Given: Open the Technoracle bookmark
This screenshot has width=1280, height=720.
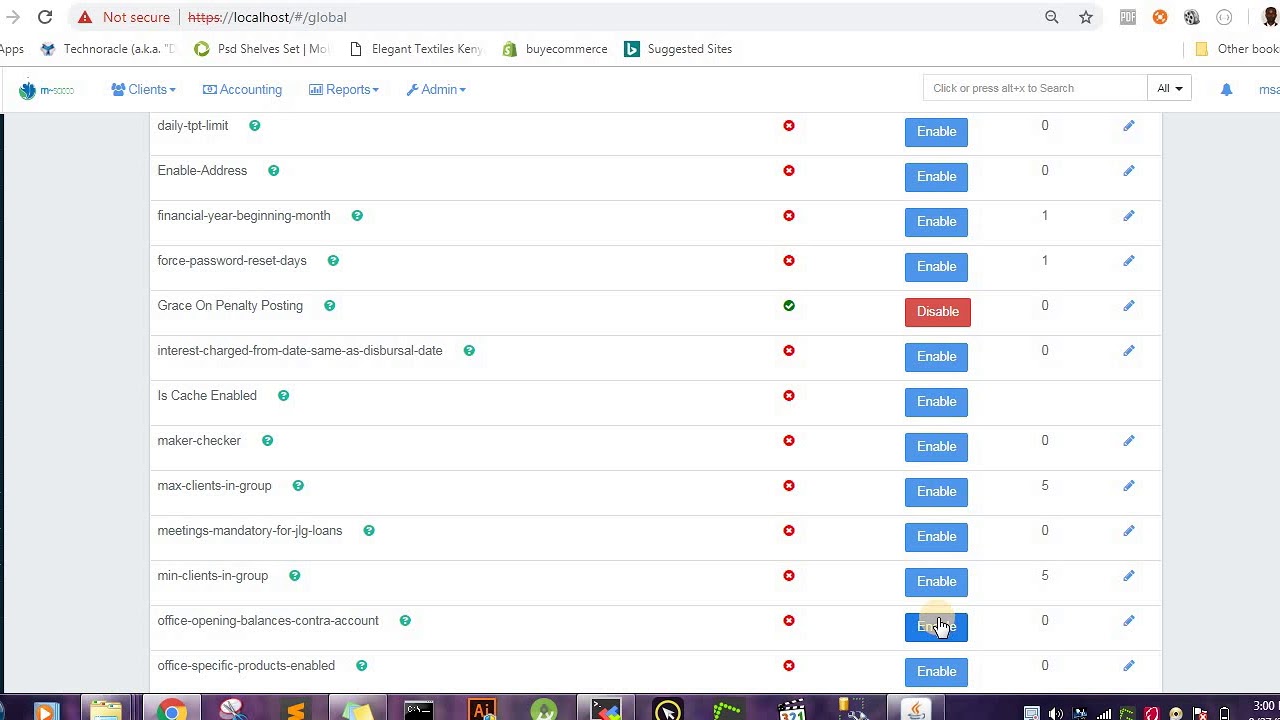Looking at the screenshot, I should (108, 49).
